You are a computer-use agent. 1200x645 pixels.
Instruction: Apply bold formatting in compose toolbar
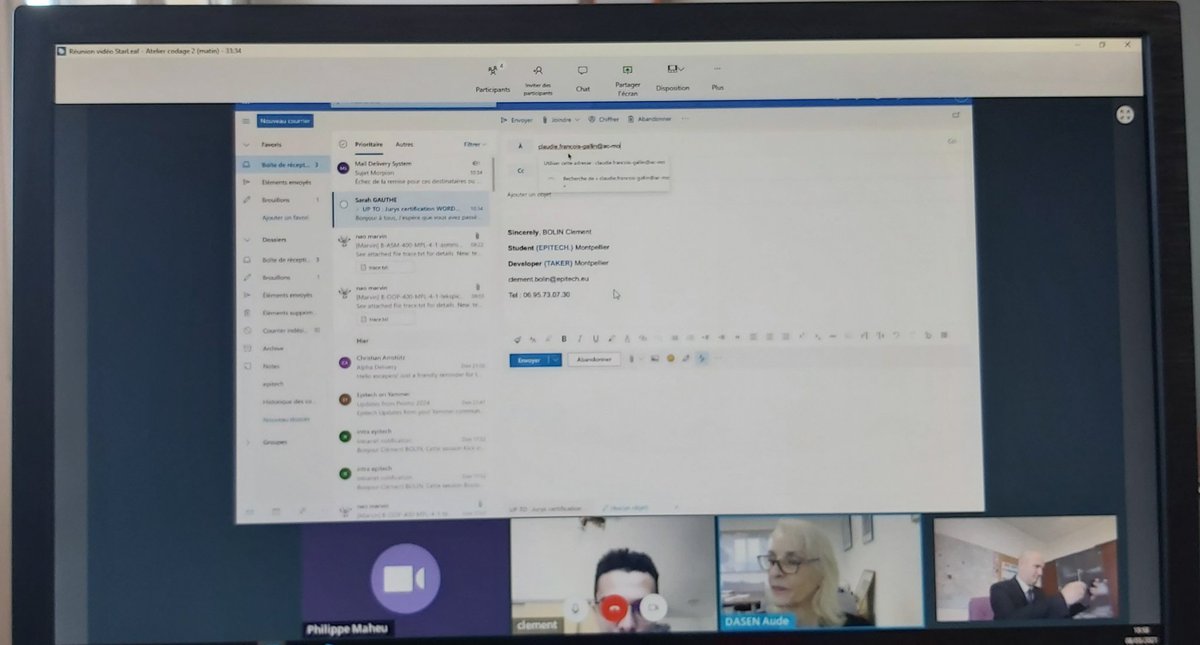click(564, 338)
